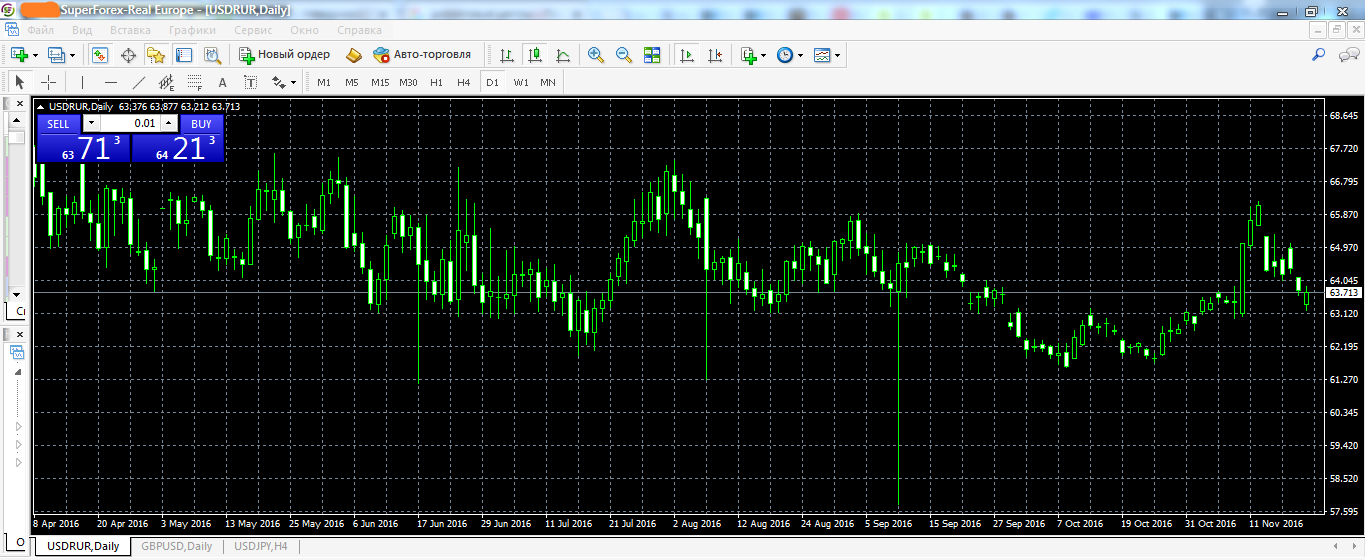Draw a trendline with the diagonal line tool

click(139, 82)
